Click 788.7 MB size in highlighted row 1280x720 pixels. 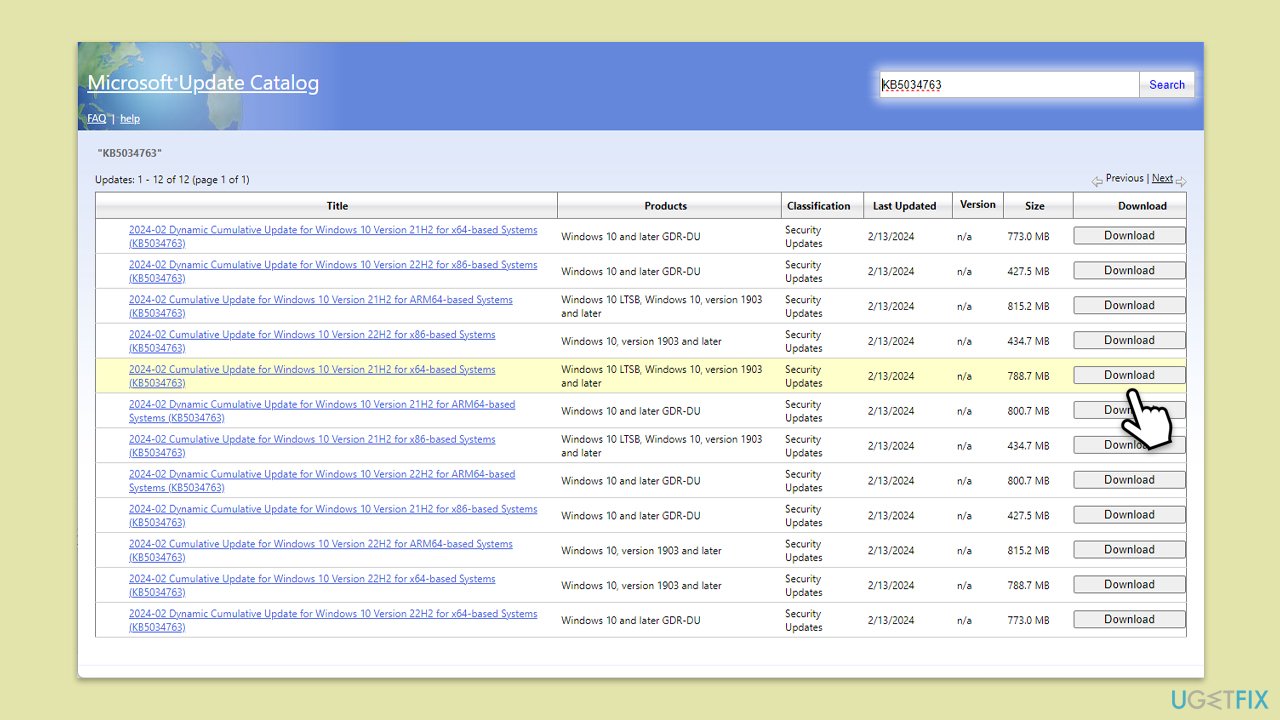(1028, 377)
